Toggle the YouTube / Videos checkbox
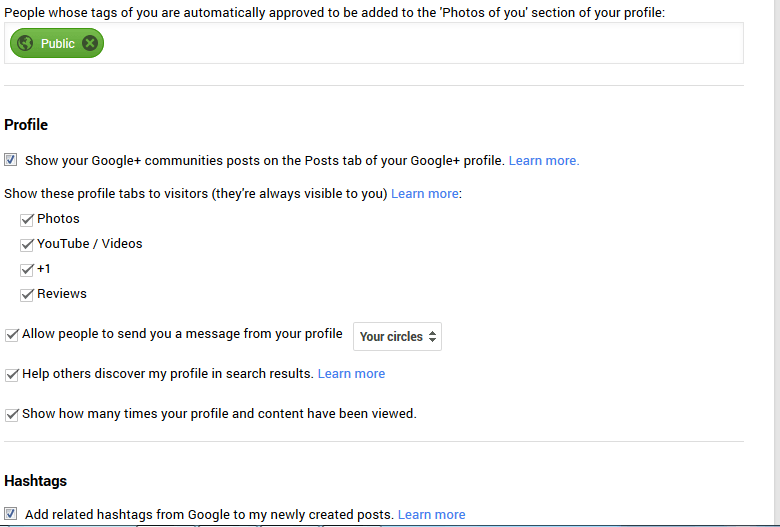The width and height of the screenshot is (780, 527). point(26,244)
